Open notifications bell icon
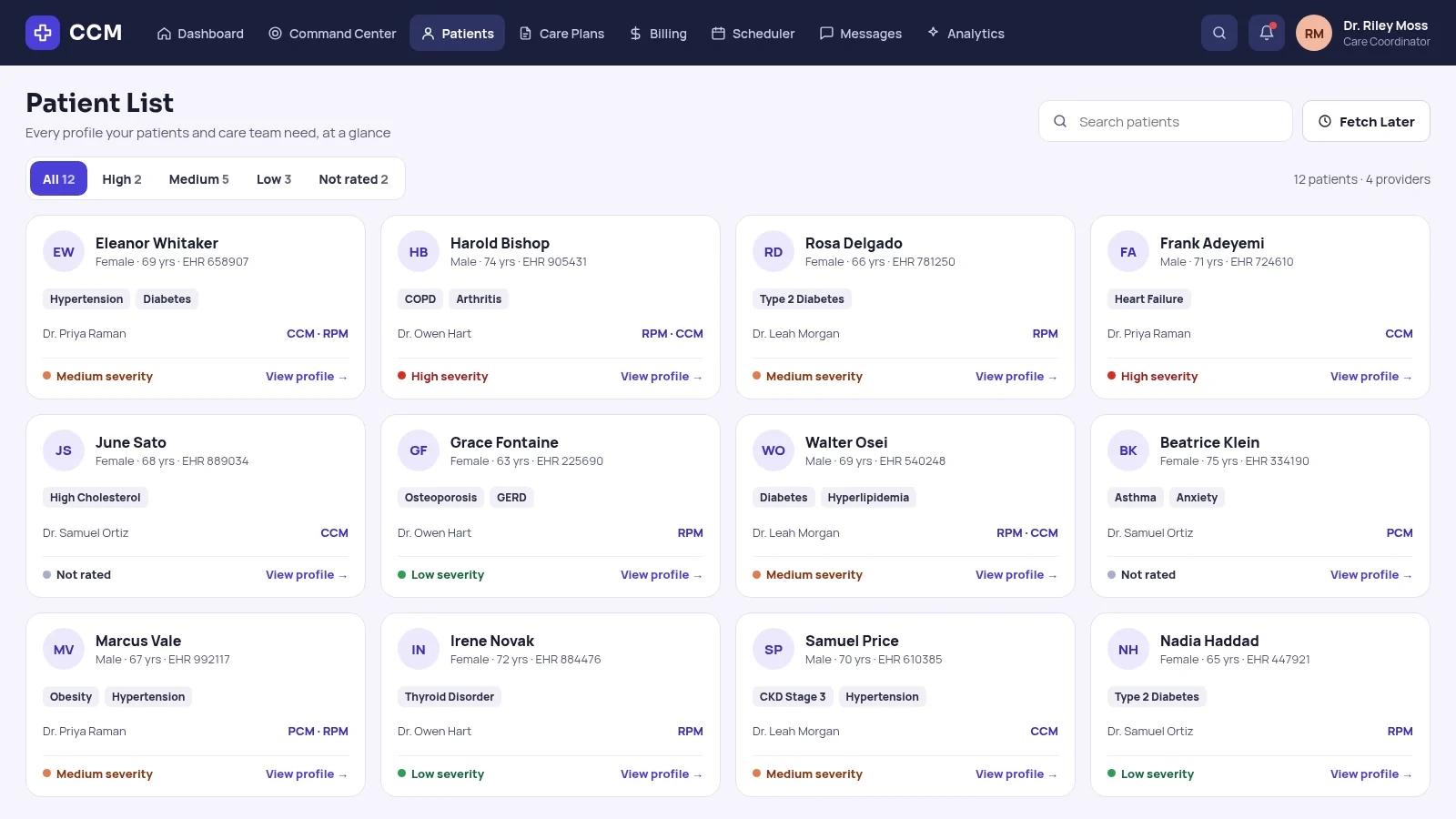The height and width of the screenshot is (819, 1456). tap(1267, 33)
